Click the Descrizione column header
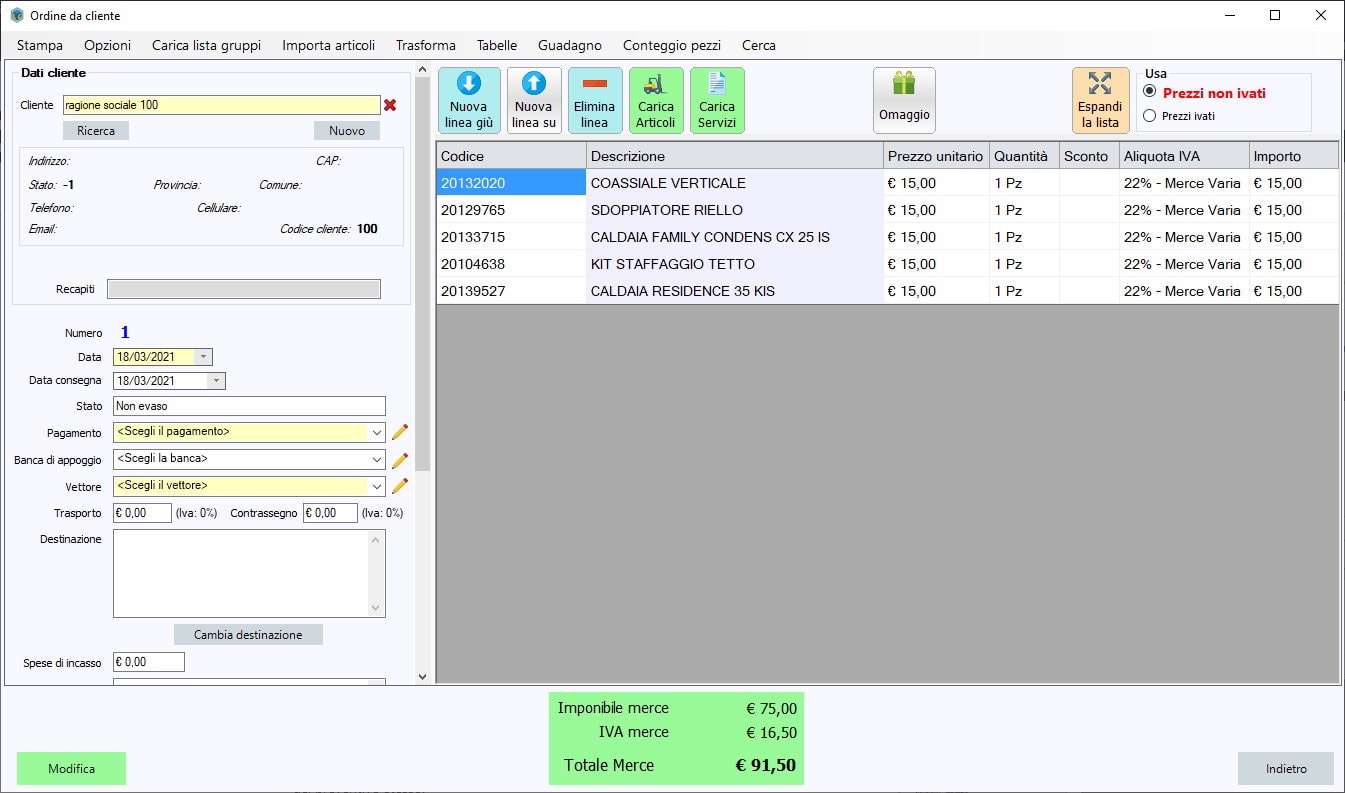Image resolution: width=1345 pixels, height=793 pixels. tap(735, 156)
